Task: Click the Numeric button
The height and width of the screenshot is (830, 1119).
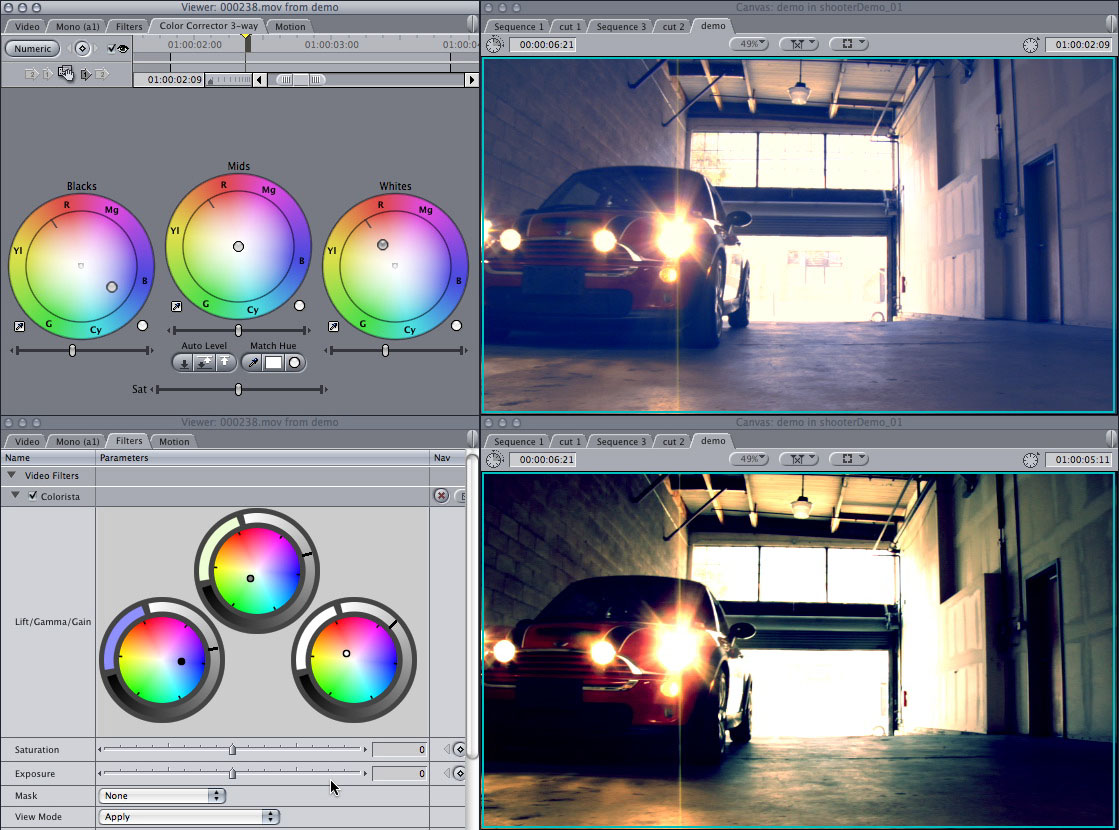Action: pos(32,48)
